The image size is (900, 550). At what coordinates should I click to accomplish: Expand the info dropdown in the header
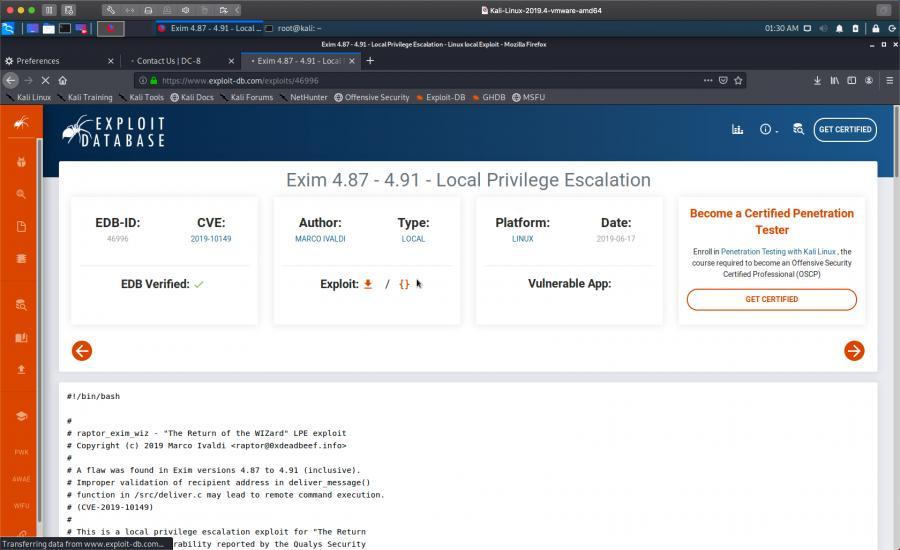[769, 129]
